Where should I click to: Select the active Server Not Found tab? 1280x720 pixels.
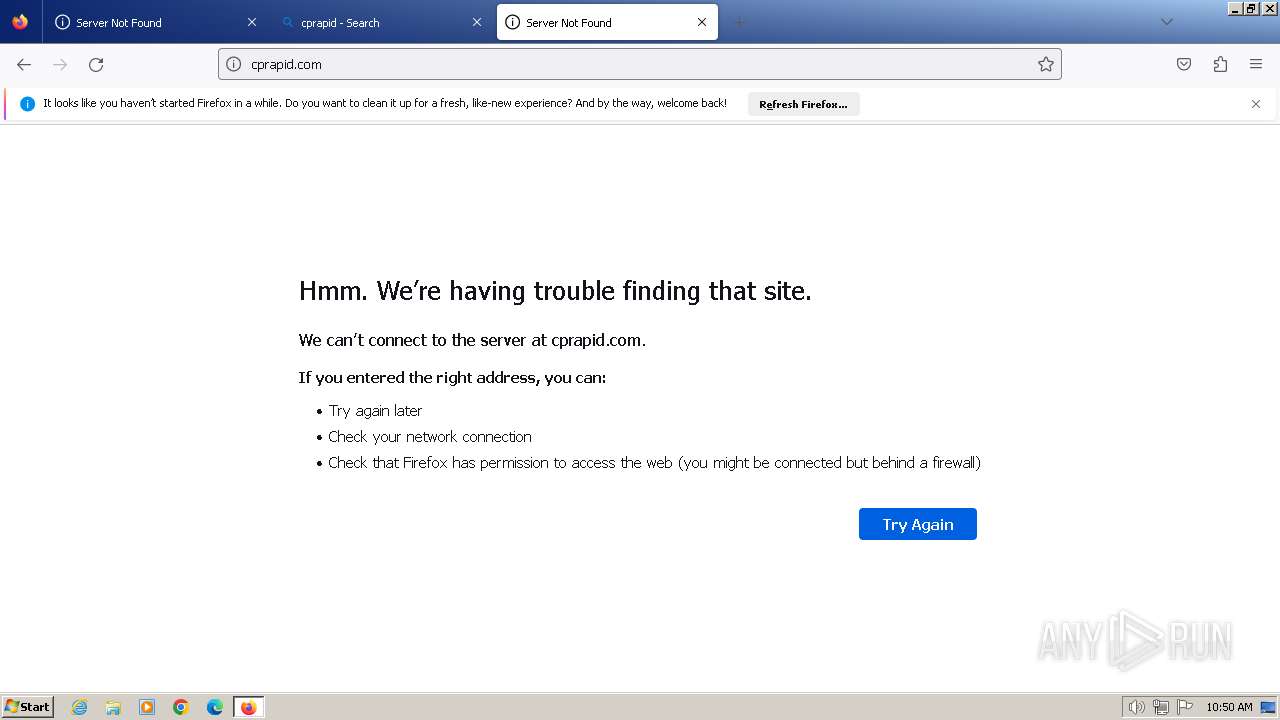[x=607, y=22]
